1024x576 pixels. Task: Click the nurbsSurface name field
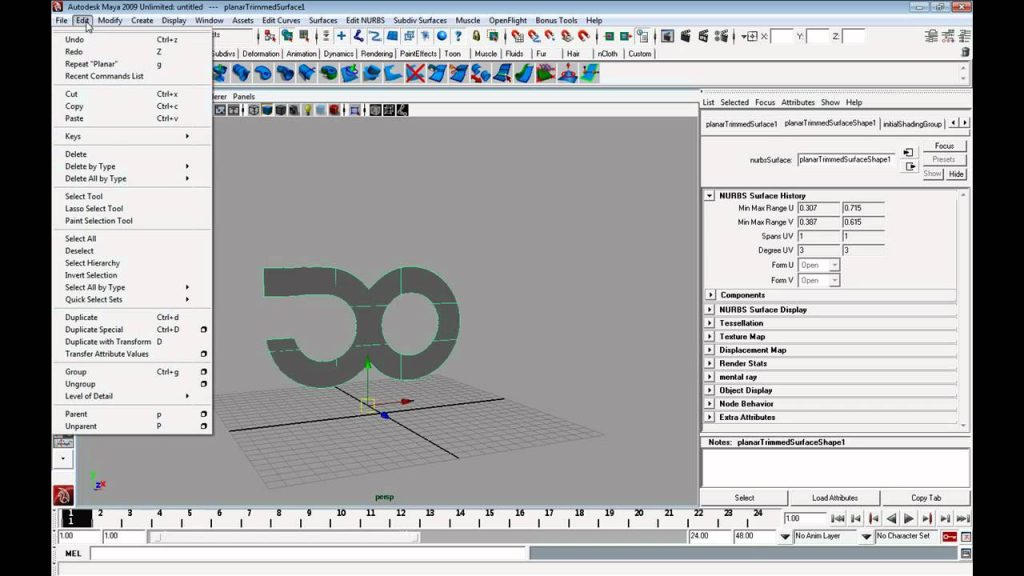point(845,159)
